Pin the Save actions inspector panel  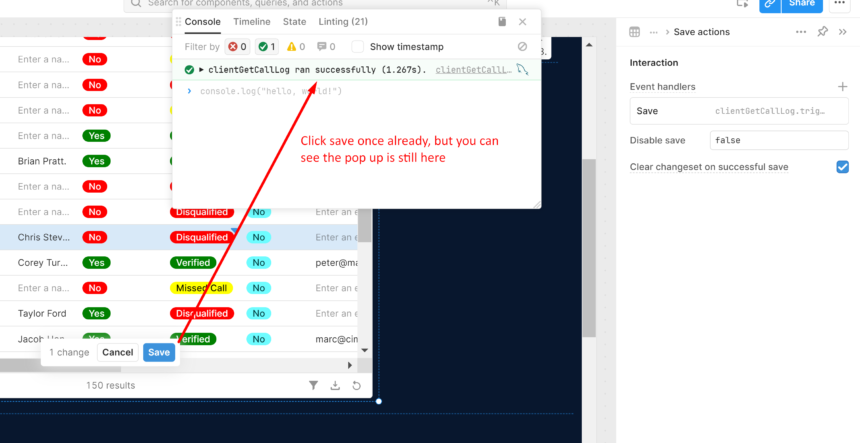[822, 32]
